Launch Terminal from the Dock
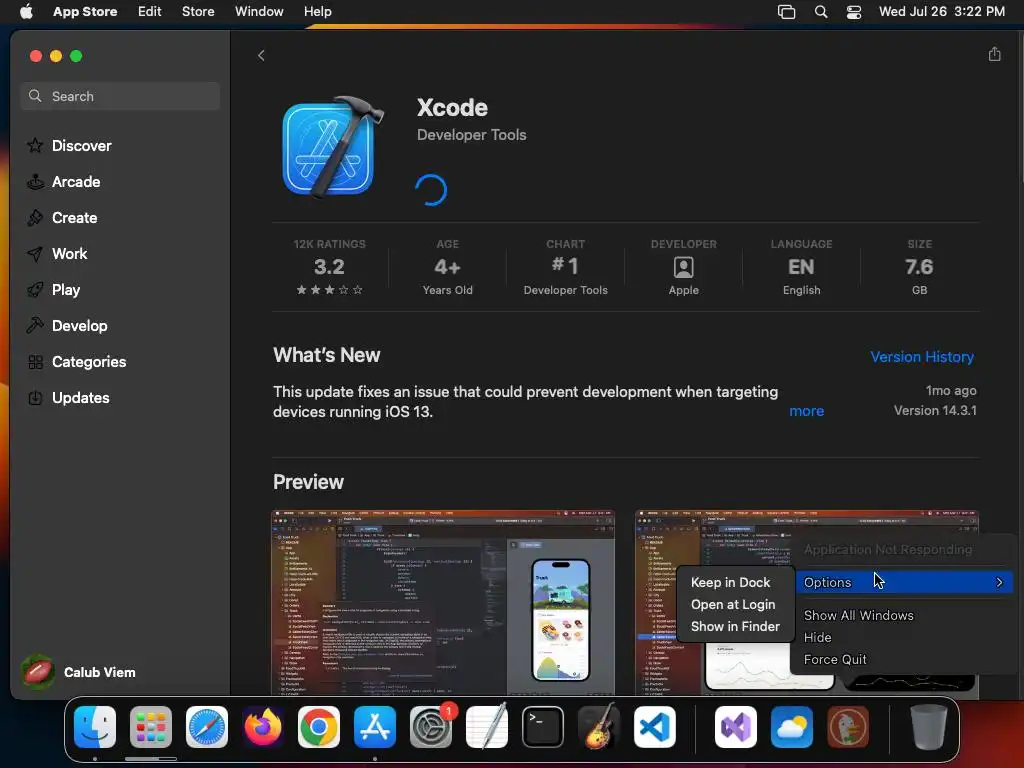Screen dimensions: 1024x768 pyautogui.click(x=543, y=727)
